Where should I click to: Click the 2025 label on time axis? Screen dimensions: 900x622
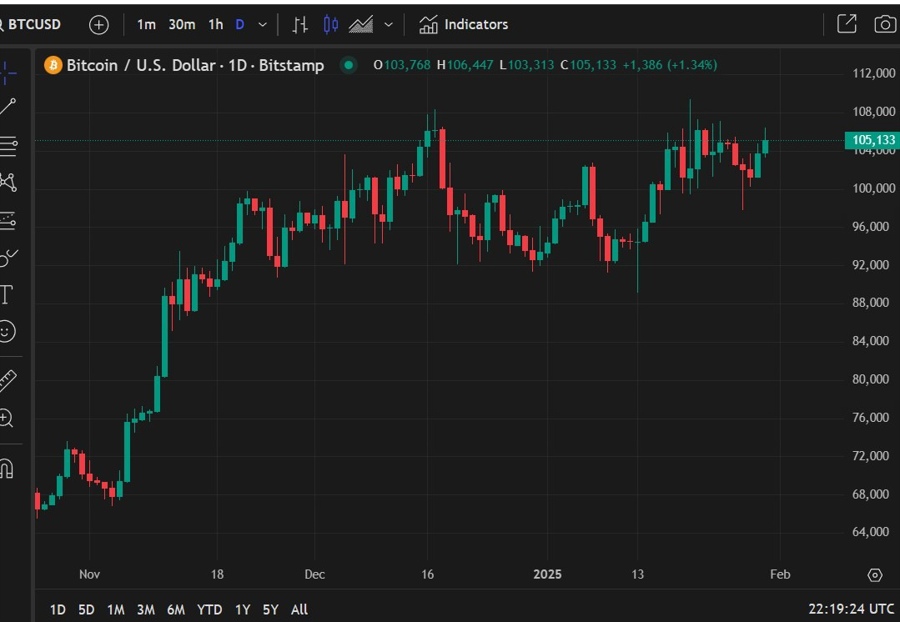pyautogui.click(x=547, y=574)
